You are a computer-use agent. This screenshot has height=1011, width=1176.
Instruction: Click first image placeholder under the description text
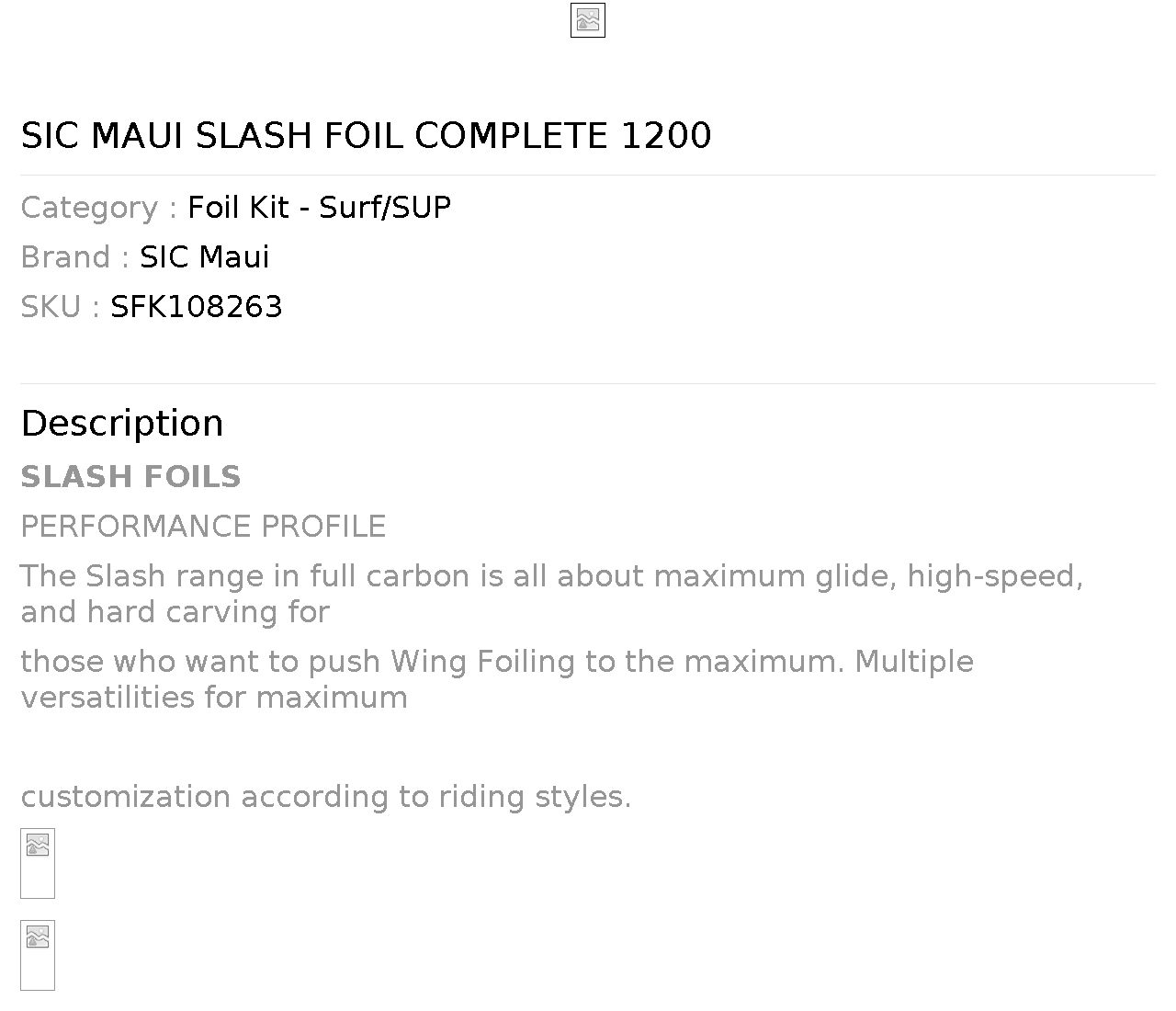pos(38,862)
